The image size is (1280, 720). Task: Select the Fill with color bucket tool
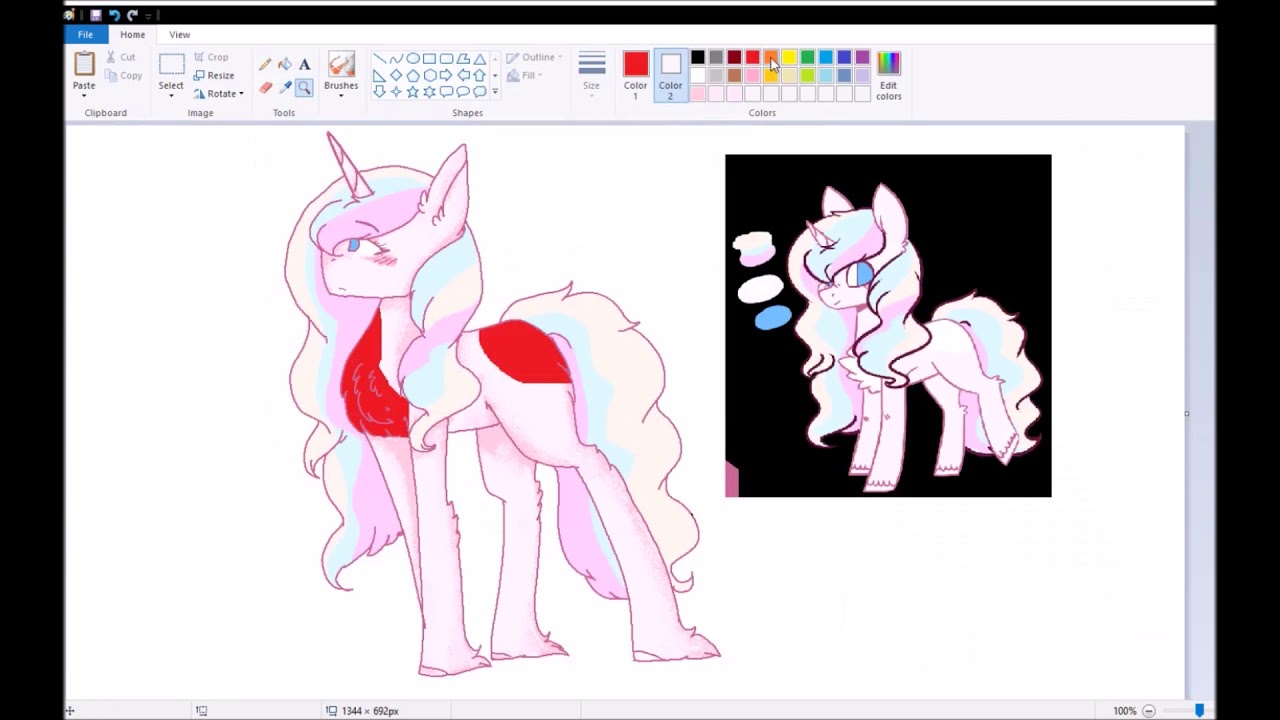[x=285, y=64]
